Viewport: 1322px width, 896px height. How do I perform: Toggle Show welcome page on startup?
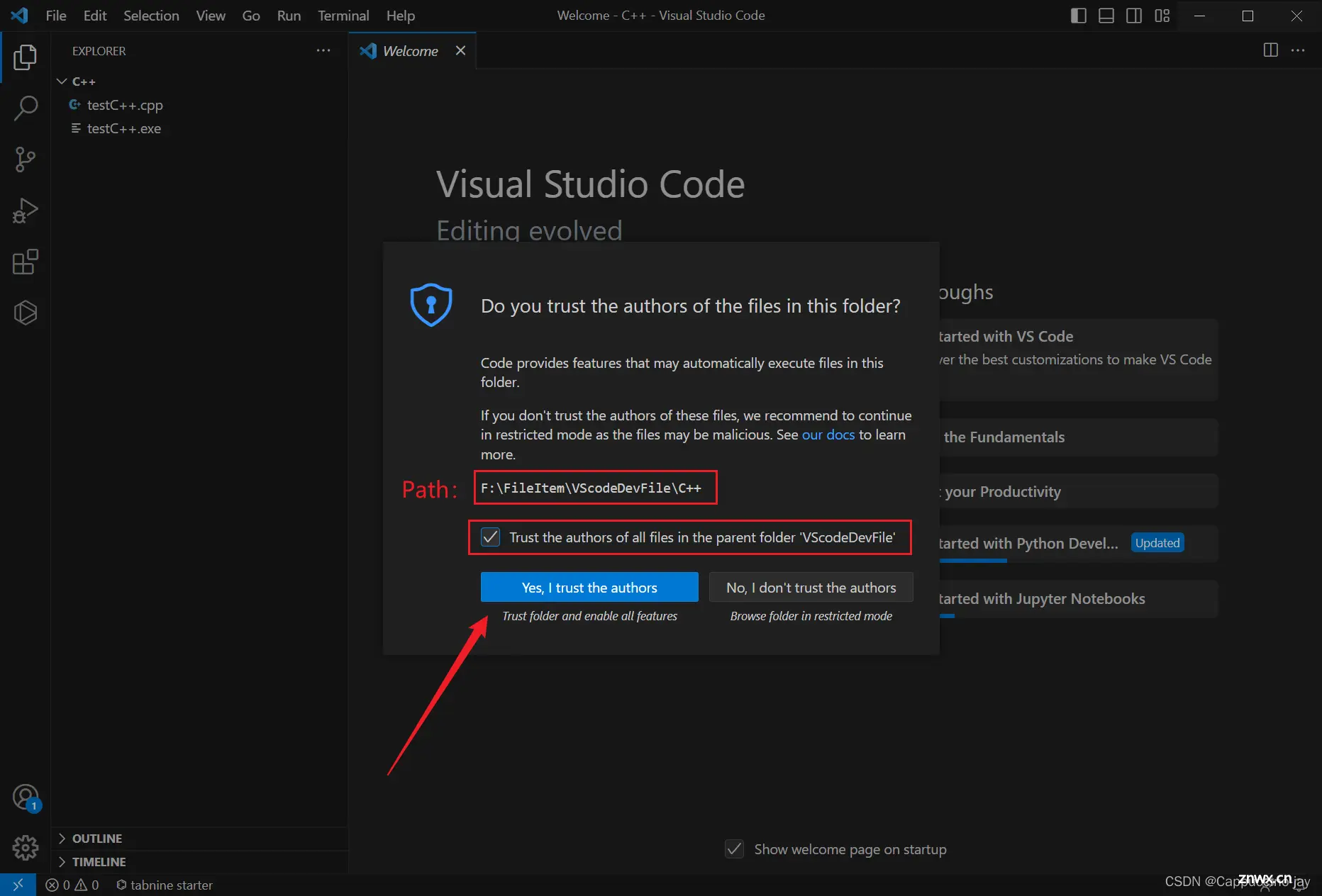tap(734, 849)
